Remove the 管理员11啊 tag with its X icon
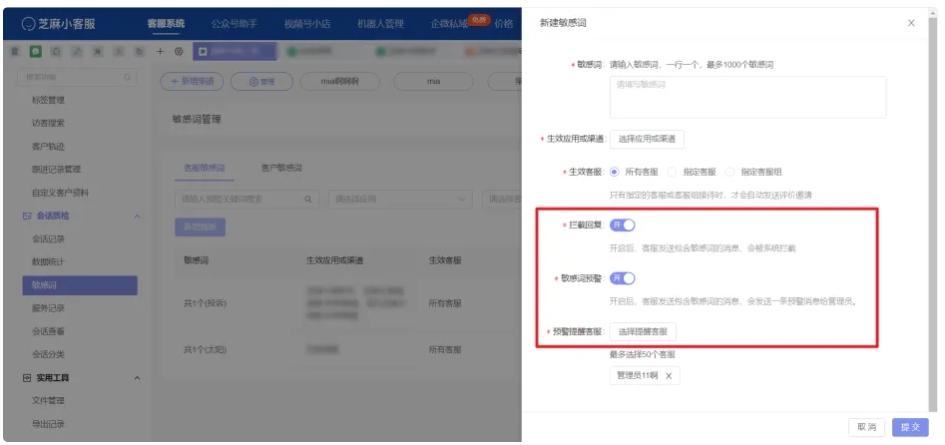The image size is (945, 445). pyautogui.click(x=669, y=376)
